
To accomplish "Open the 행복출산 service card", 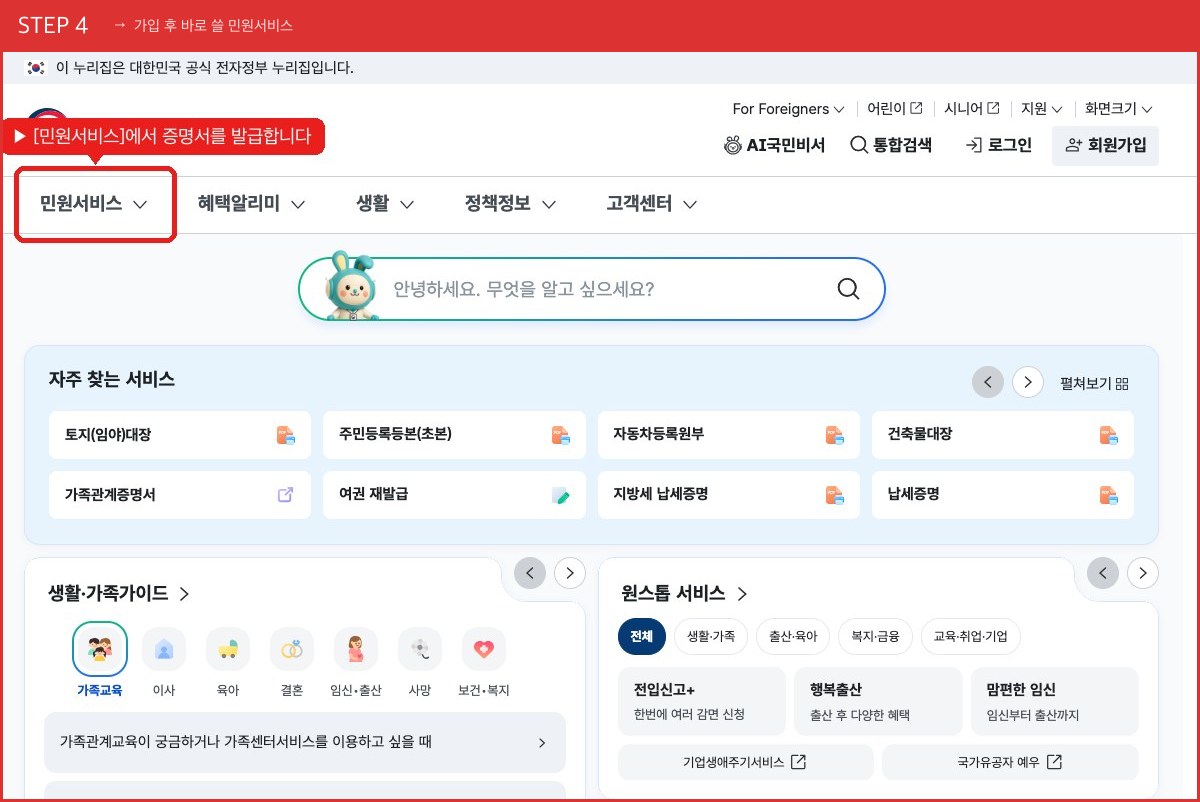I will pyautogui.click(x=878, y=701).
